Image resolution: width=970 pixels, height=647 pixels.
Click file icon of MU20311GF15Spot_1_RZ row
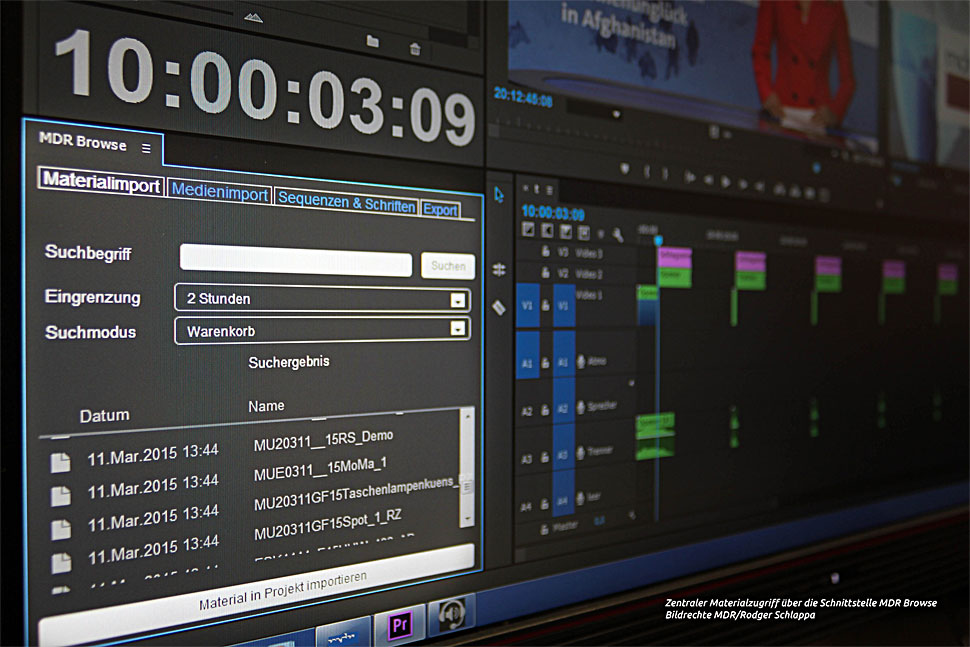pyautogui.click(x=61, y=562)
